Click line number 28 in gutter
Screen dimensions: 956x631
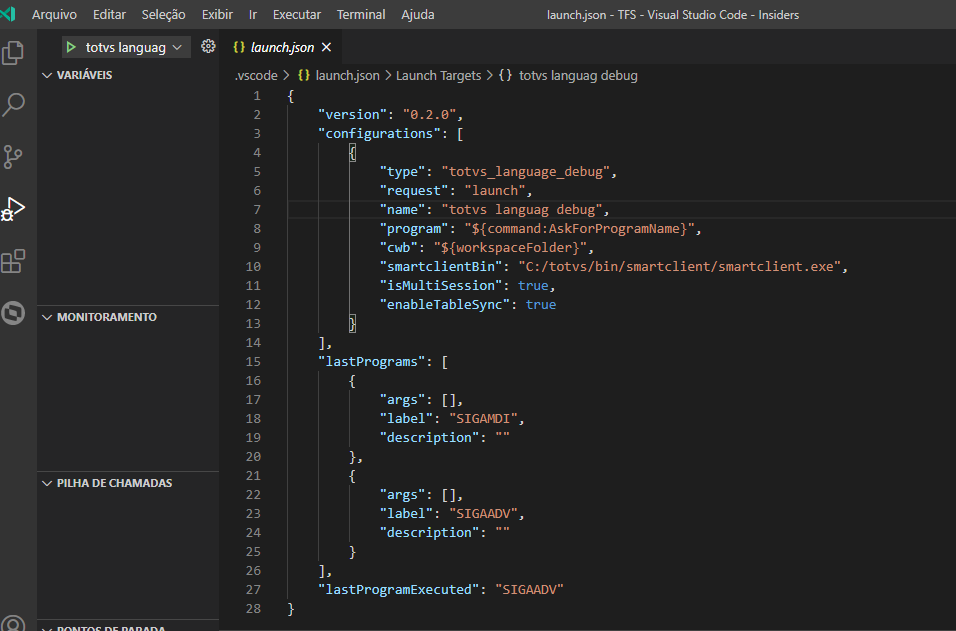tap(253, 608)
